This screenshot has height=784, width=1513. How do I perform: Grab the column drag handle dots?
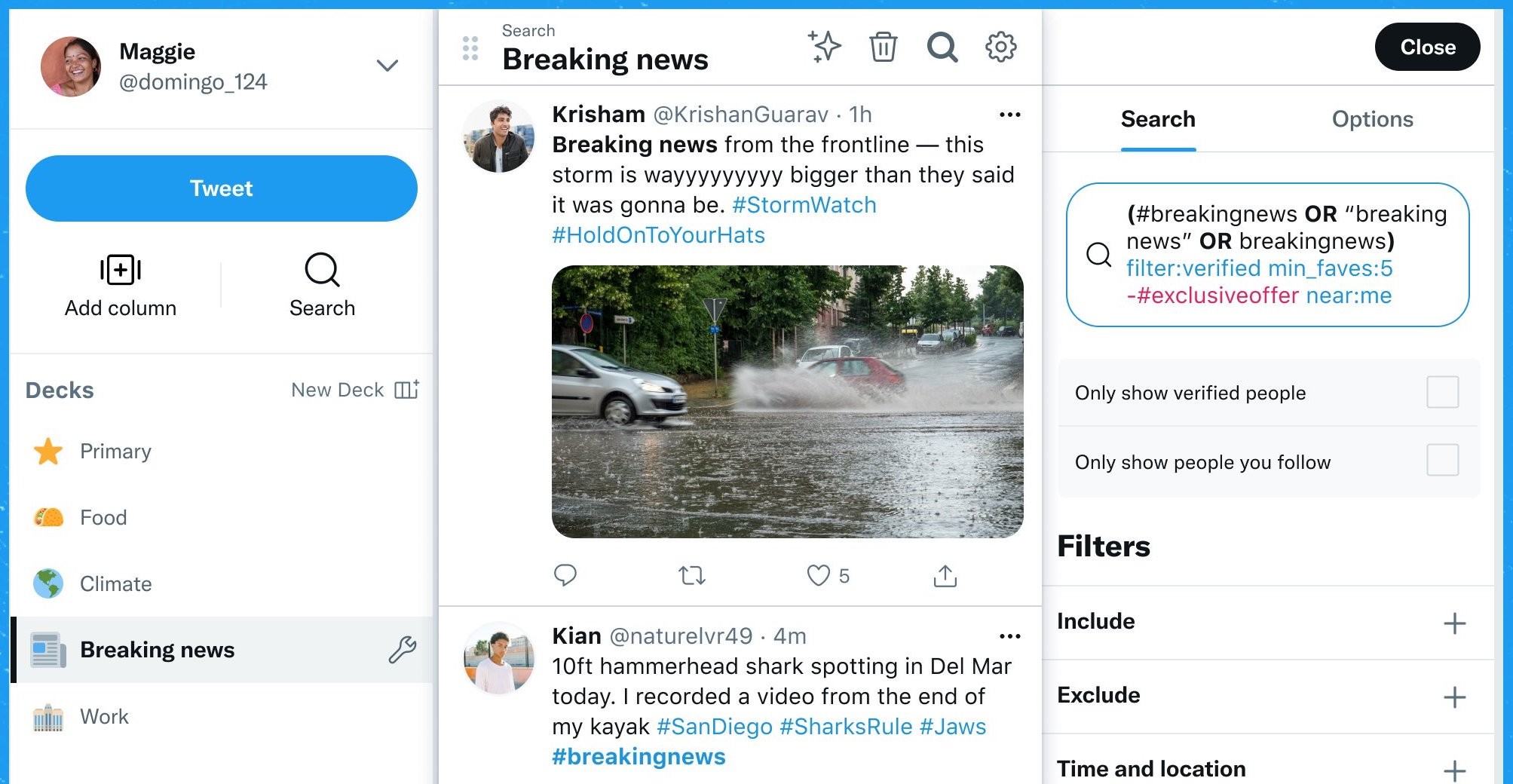[x=470, y=48]
